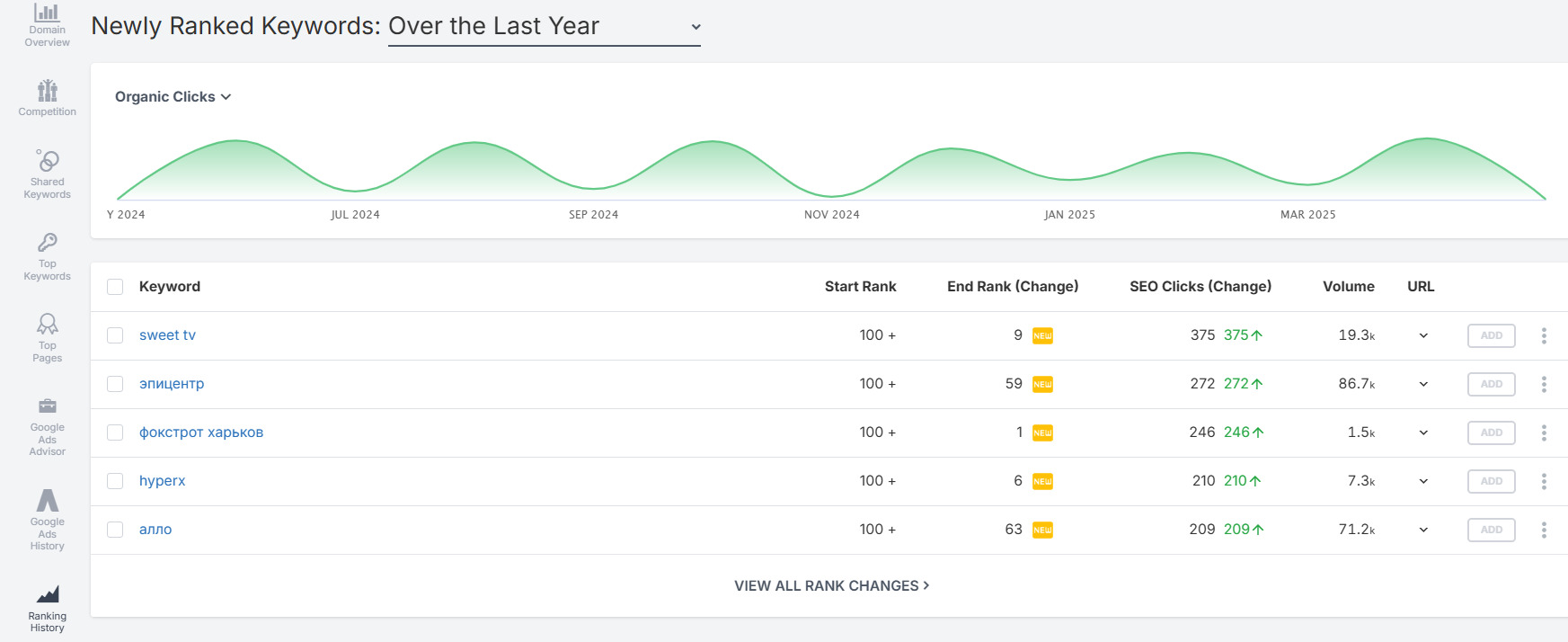Image resolution: width=1568 pixels, height=642 pixels.
Task: Open Domain Overview from sidebar
Action: [x=47, y=25]
